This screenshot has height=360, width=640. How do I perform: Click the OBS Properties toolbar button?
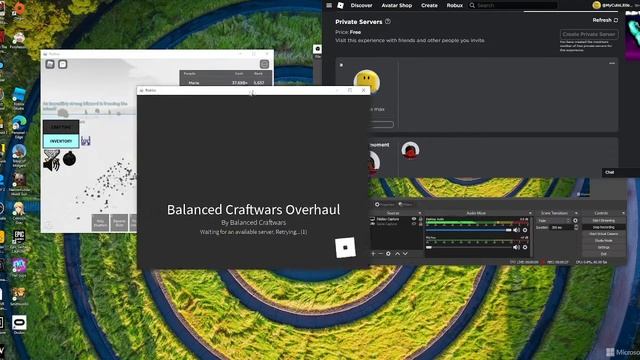384,204
